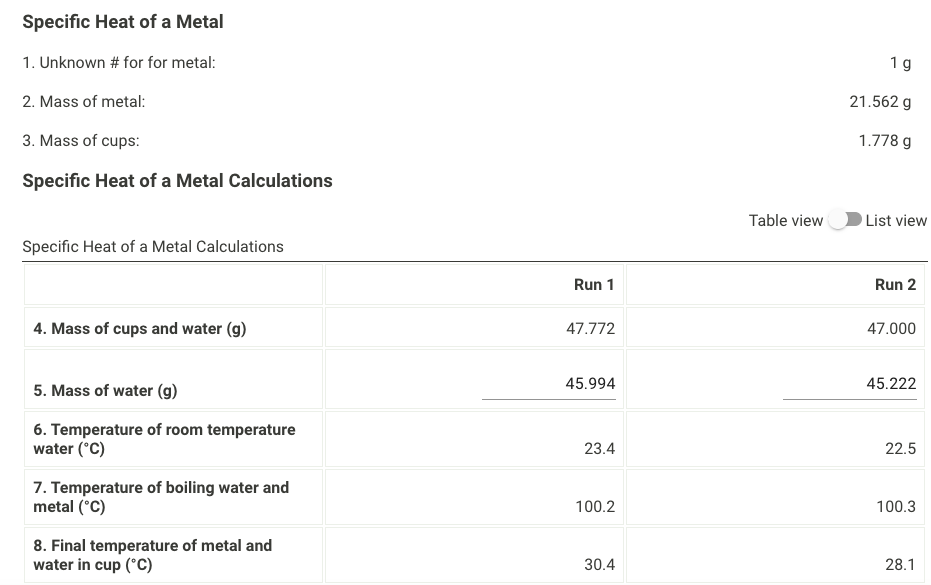Click the Table view label

point(785,221)
